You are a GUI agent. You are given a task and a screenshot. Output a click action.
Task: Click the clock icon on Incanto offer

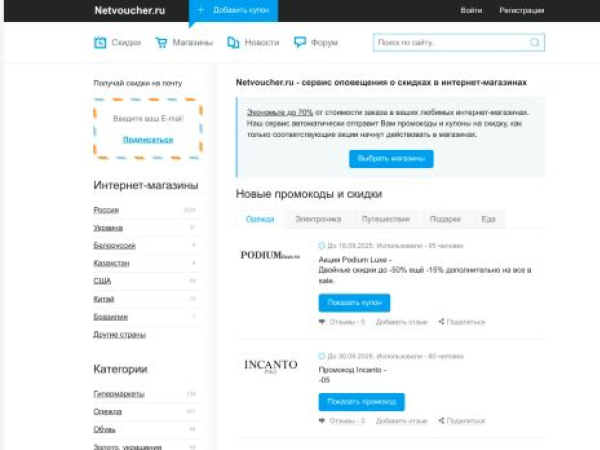[x=321, y=356]
